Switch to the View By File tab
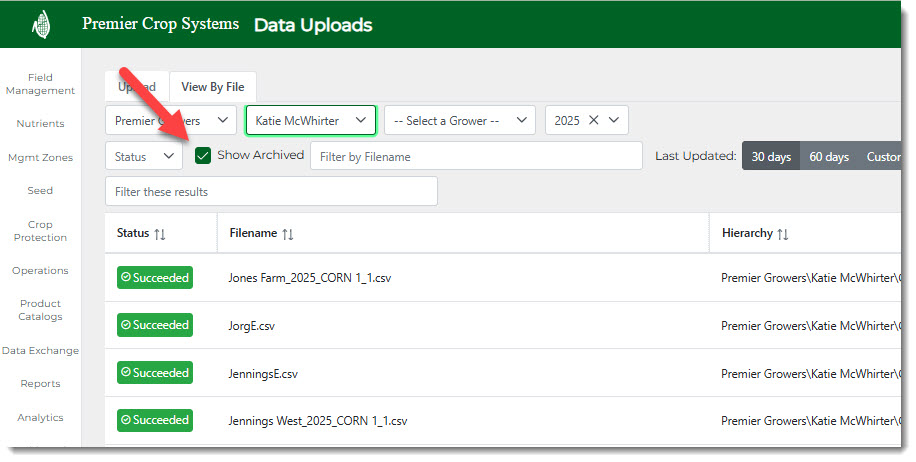The image size is (916, 462). coord(213,87)
